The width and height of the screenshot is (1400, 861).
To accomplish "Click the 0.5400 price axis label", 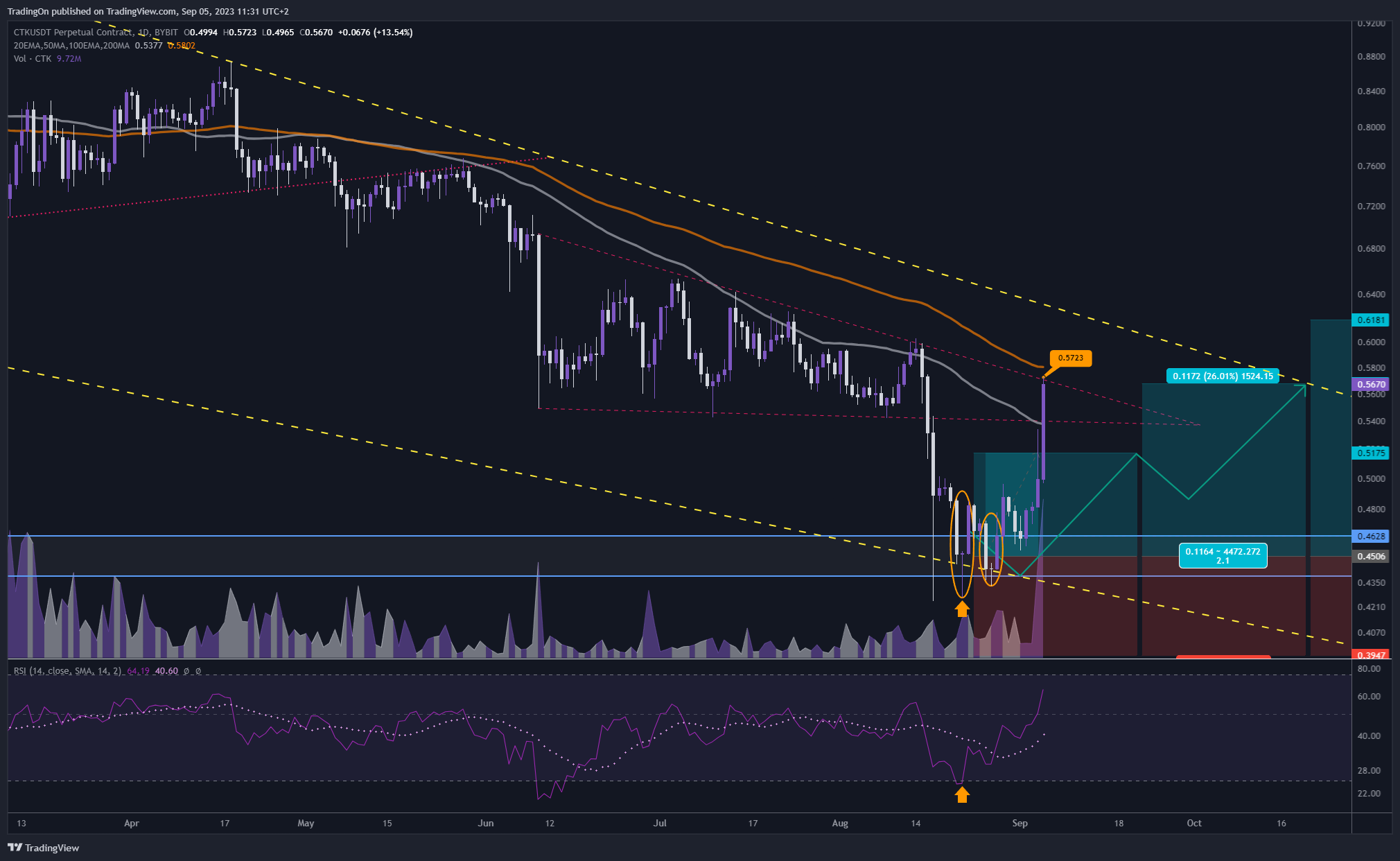I will (1371, 421).
